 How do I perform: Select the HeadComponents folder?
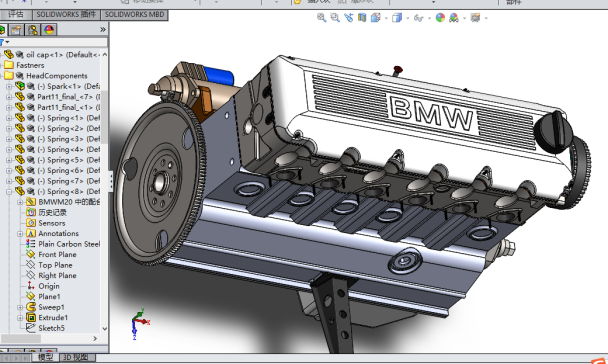(x=57, y=76)
